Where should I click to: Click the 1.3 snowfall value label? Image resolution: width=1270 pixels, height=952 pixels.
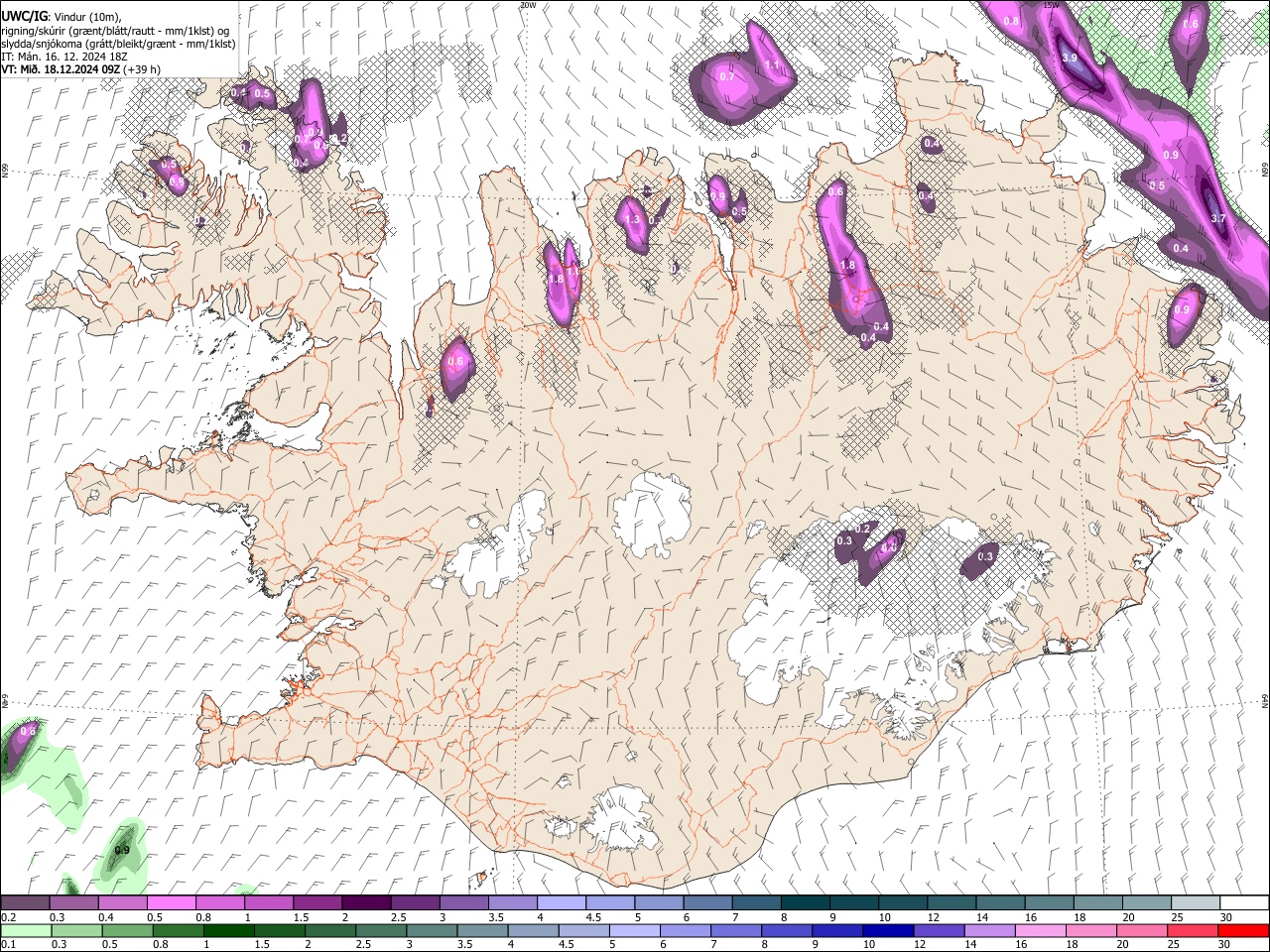[x=633, y=219]
